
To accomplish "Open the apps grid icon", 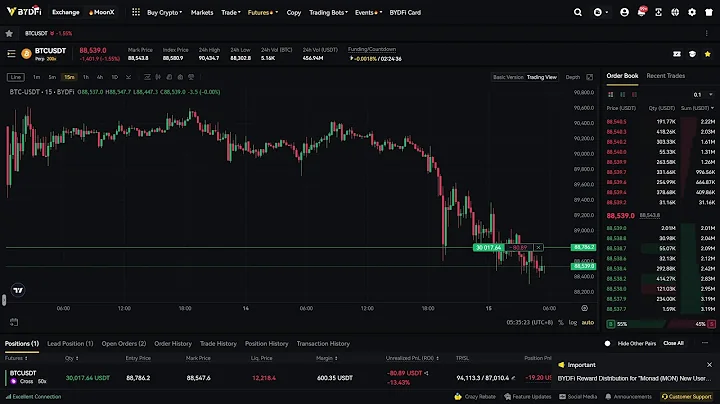I will click(x=135, y=12).
